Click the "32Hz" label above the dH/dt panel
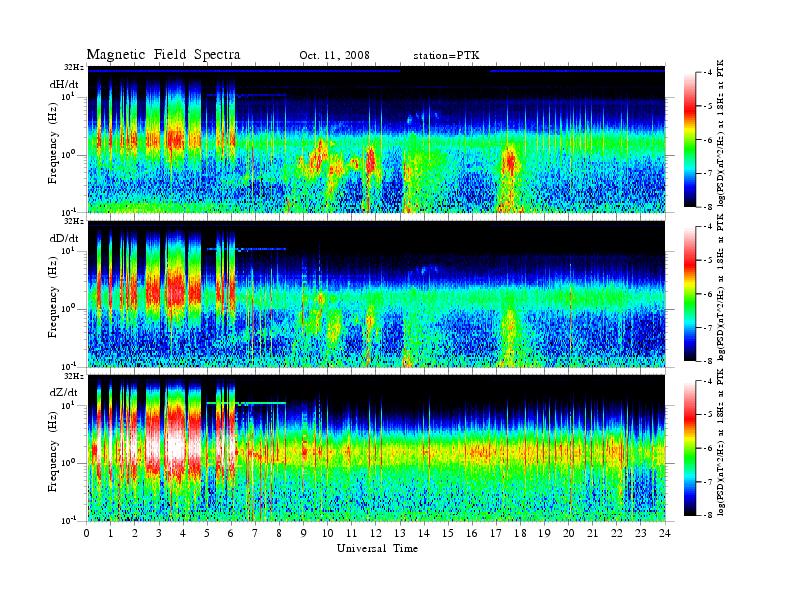This screenshot has height=612, width=792. click(74, 67)
